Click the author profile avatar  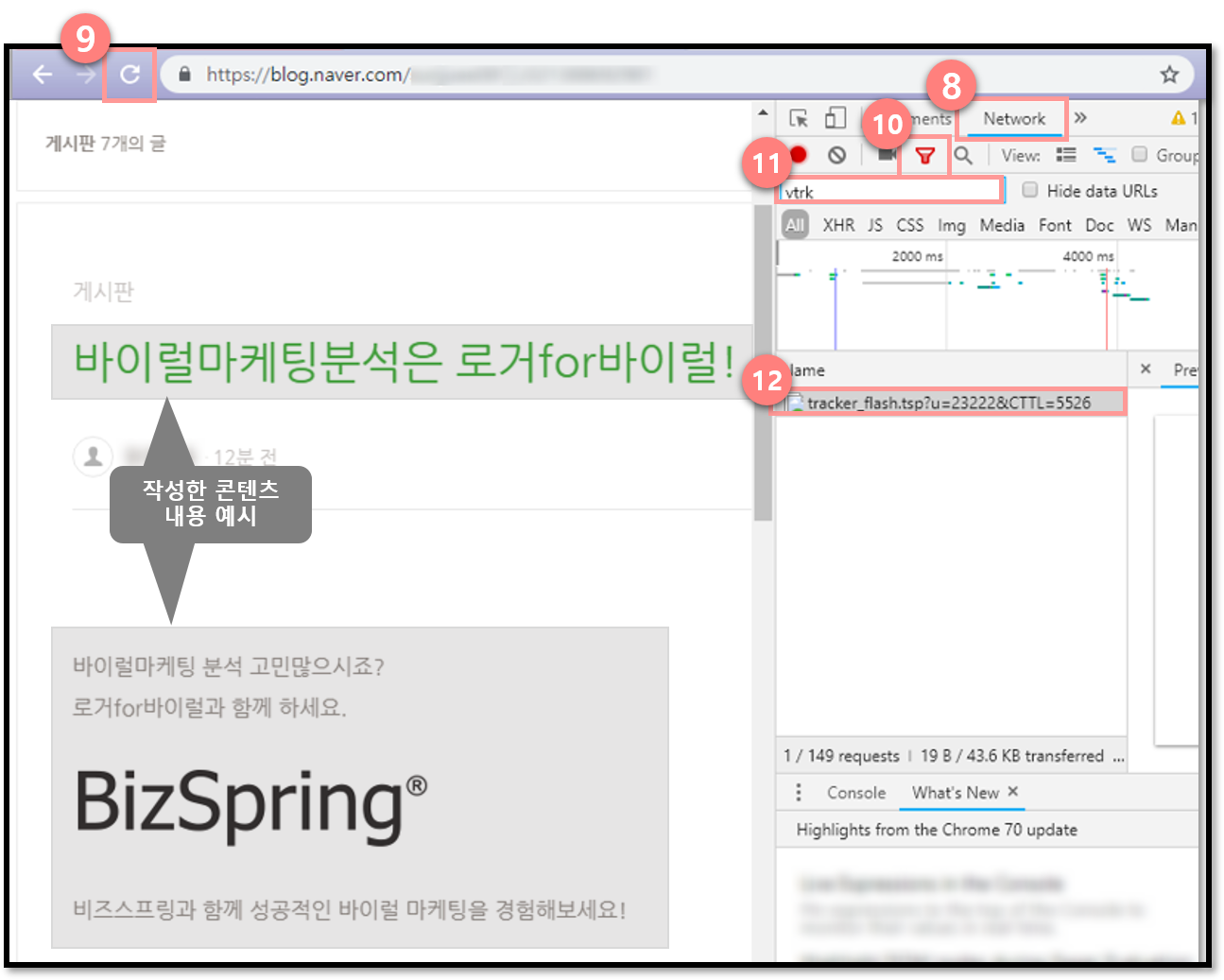coord(93,456)
